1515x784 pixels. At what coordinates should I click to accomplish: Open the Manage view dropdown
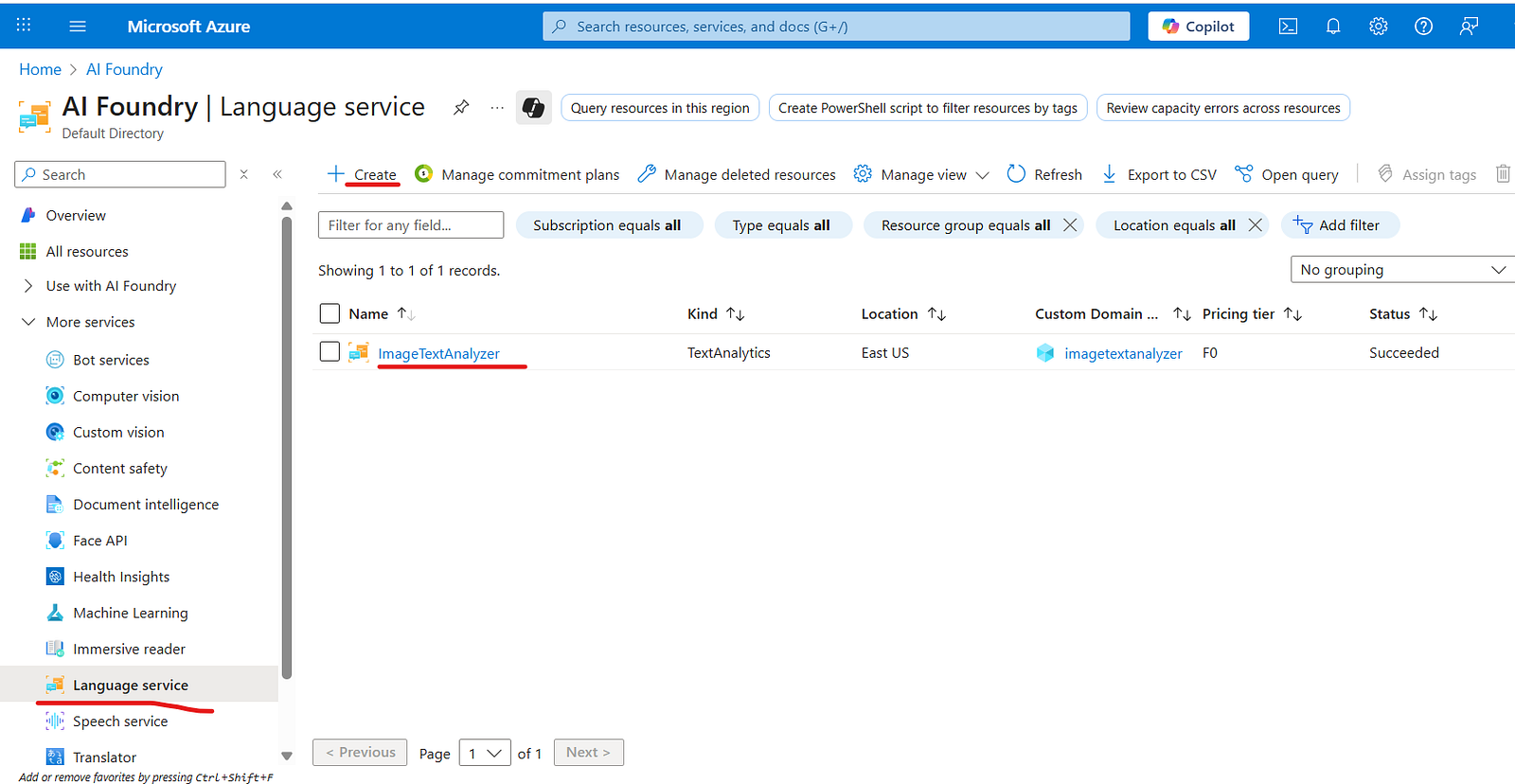tap(921, 174)
